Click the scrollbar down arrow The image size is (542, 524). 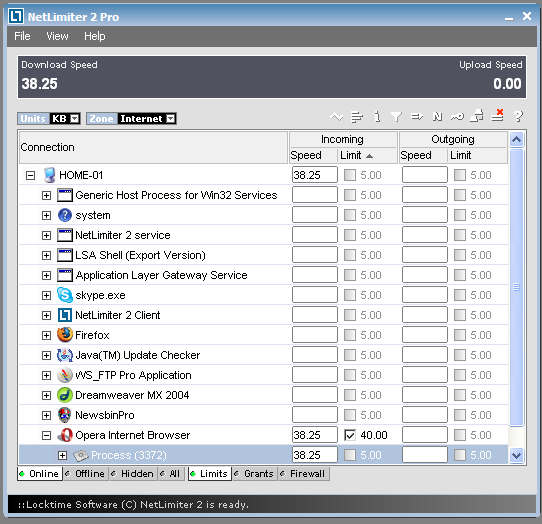[x=516, y=455]
